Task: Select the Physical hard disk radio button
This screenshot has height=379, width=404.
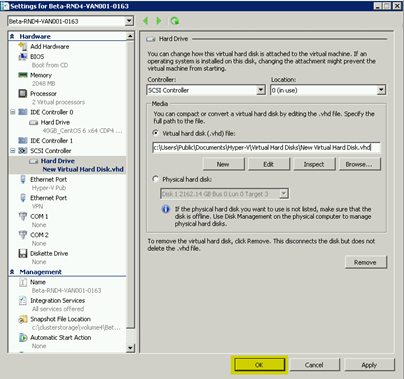Action: [x=155, y=179]
